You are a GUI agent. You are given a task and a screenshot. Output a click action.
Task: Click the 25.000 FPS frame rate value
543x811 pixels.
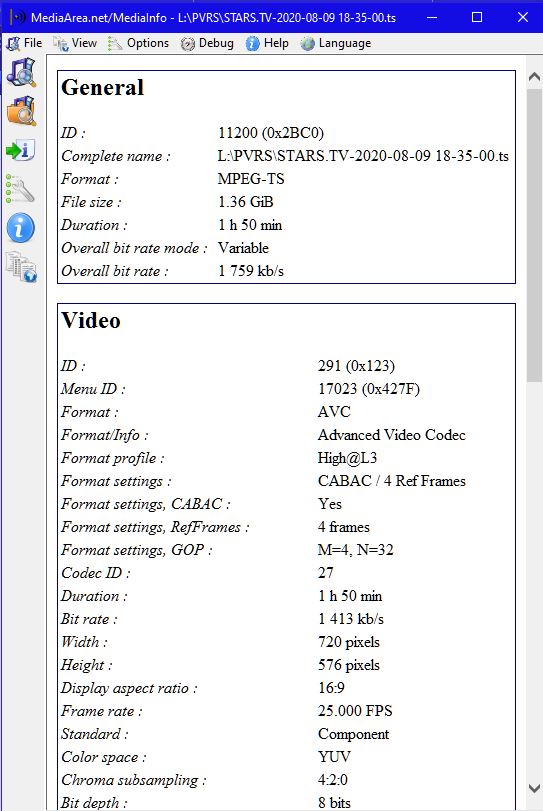pos(355,711)
